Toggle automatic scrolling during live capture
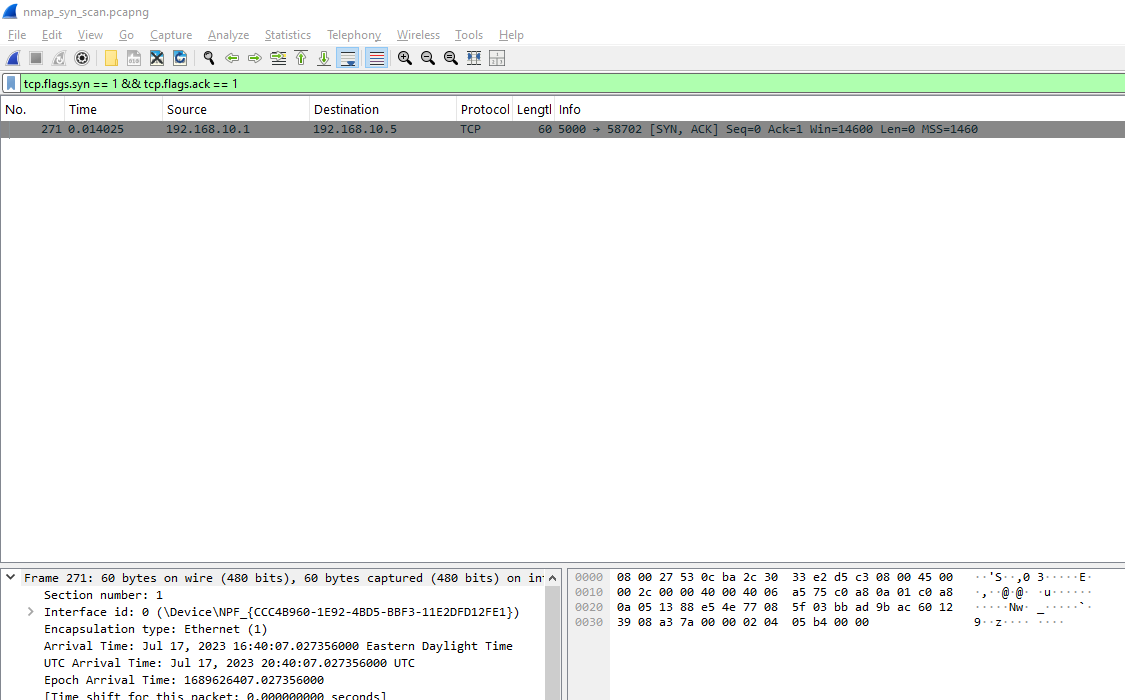This screenshot has width=1125, height=700. (x=347, y=57)
